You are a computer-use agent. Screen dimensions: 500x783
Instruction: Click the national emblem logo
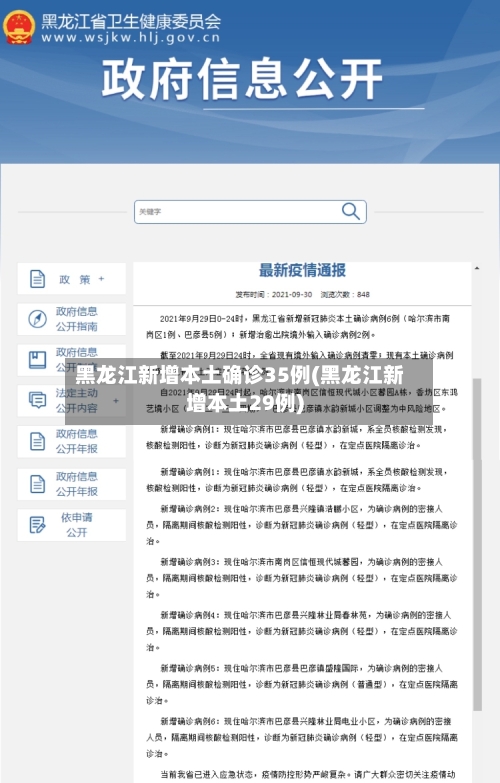pyautogui.click(x=19, y=27)
